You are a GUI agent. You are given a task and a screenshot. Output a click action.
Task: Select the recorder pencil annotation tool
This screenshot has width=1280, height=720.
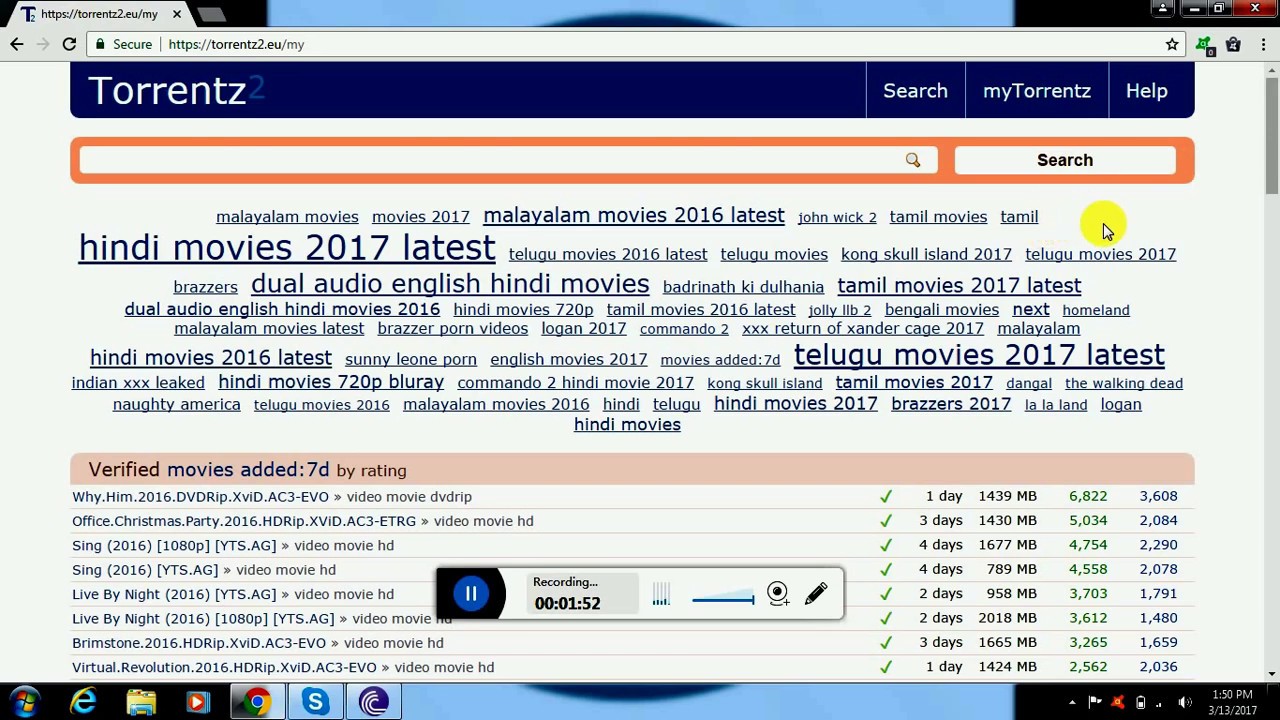[816, 594]
